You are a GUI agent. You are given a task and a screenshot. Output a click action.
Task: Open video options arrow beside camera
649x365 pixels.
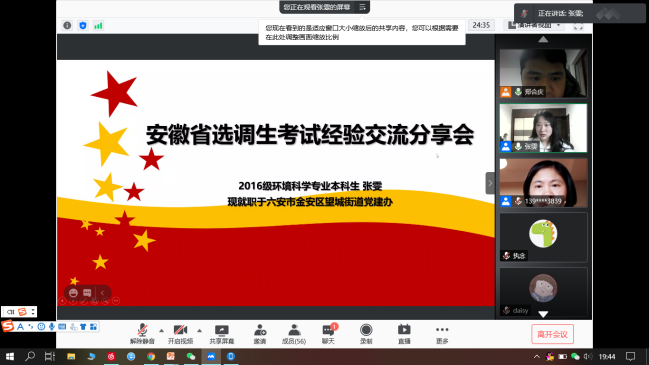click(x=200, y=331)
